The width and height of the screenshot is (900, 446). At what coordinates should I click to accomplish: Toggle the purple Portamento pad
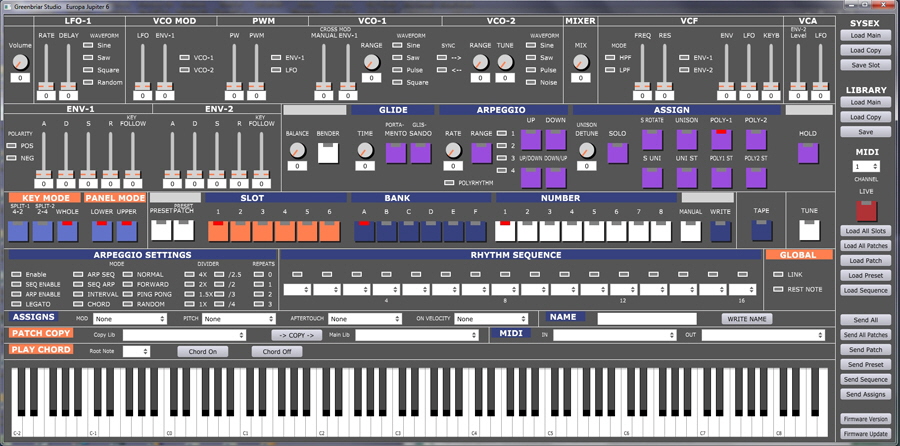pyautogui.click(x=396, y=153)
